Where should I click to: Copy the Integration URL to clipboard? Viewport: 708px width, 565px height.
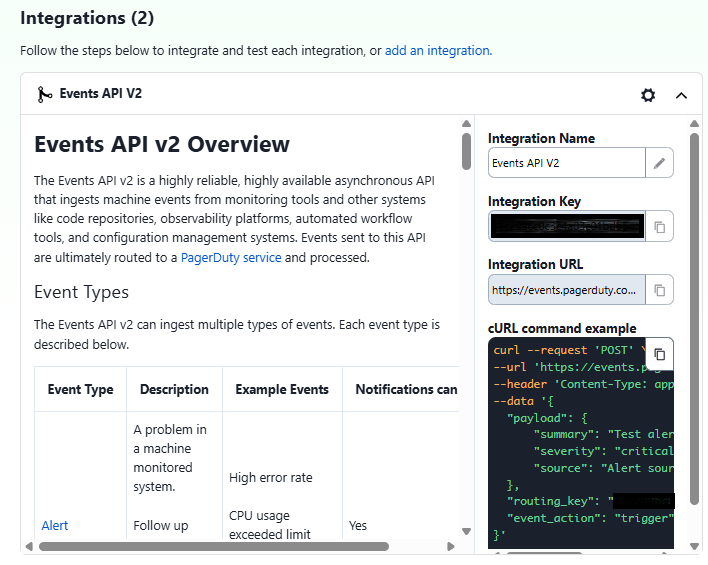[x=659, y=290]
